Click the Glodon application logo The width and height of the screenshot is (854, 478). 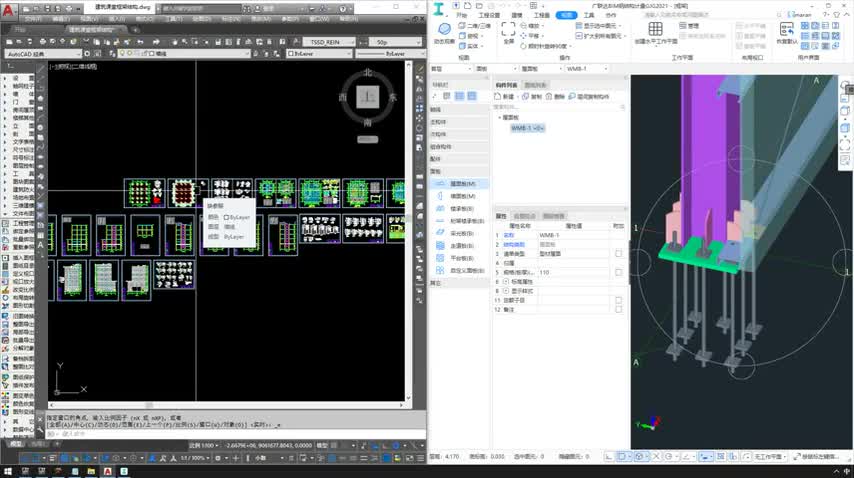(x=438, y=8)
